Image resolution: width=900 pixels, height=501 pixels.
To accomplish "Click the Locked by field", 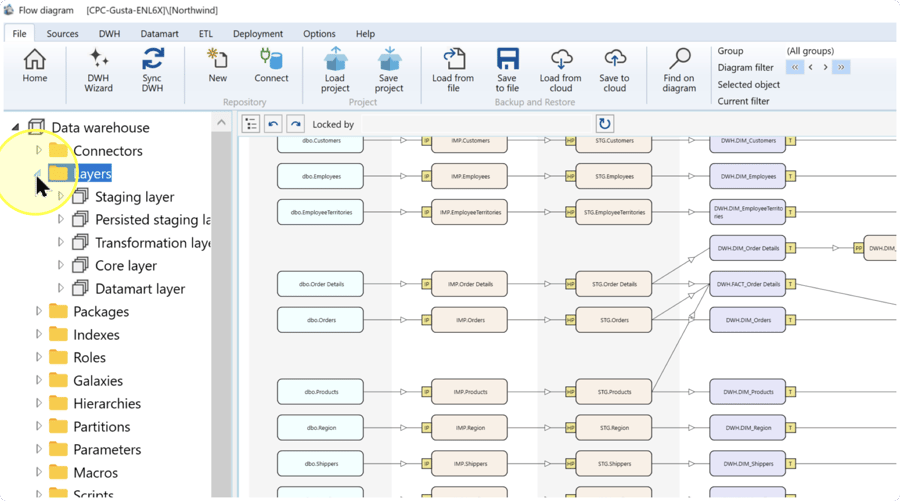I will coord(476,124).
